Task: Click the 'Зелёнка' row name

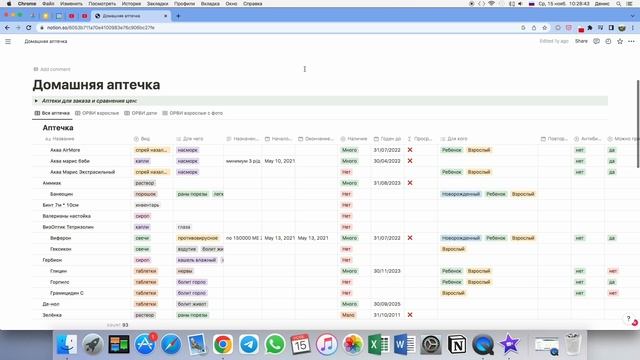Action: 52,315
